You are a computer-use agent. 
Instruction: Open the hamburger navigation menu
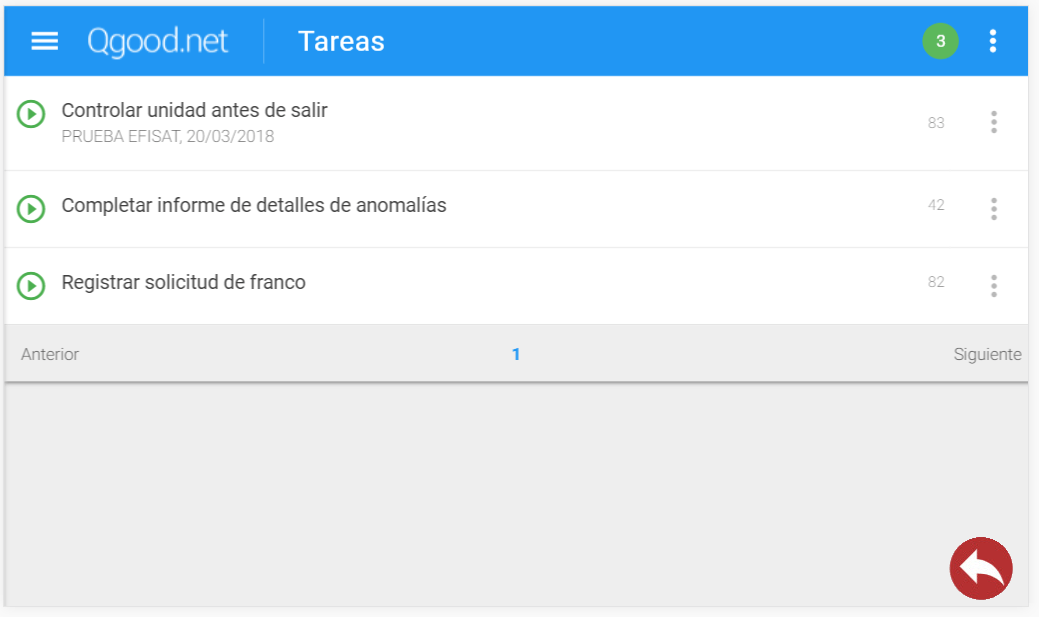(x=45, y=41)
